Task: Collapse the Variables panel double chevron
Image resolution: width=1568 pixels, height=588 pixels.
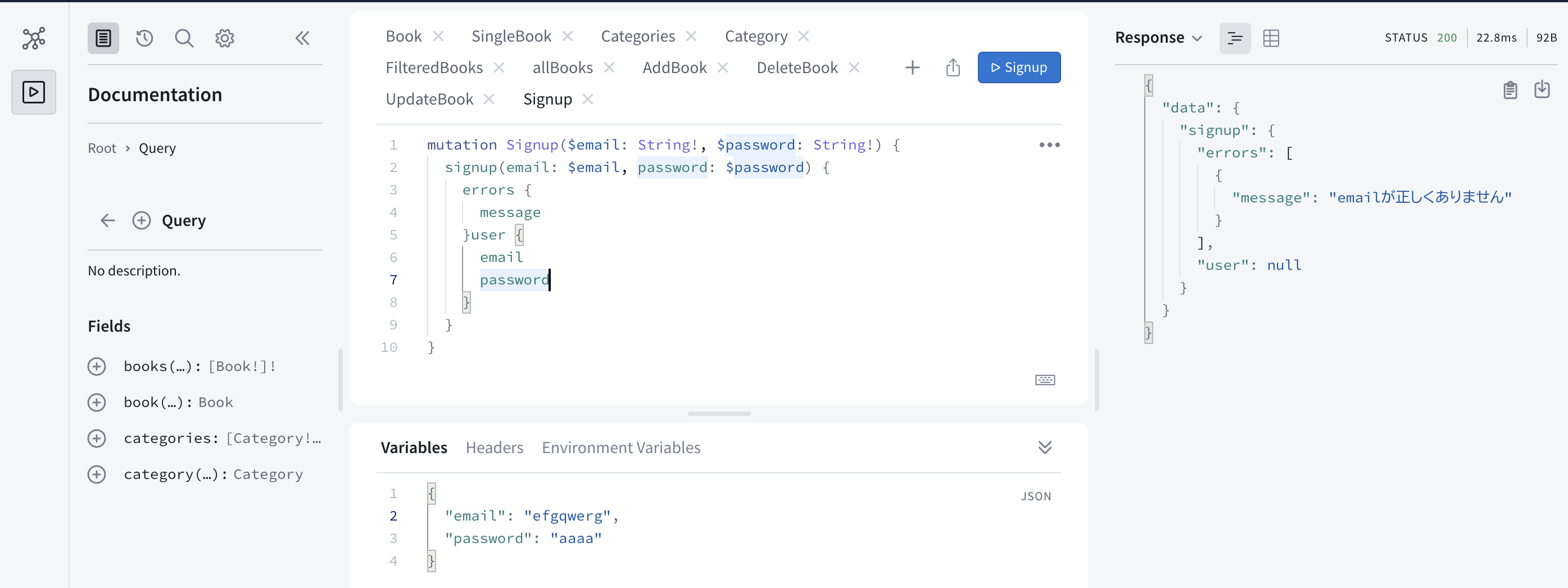Action: [1045, 447]
